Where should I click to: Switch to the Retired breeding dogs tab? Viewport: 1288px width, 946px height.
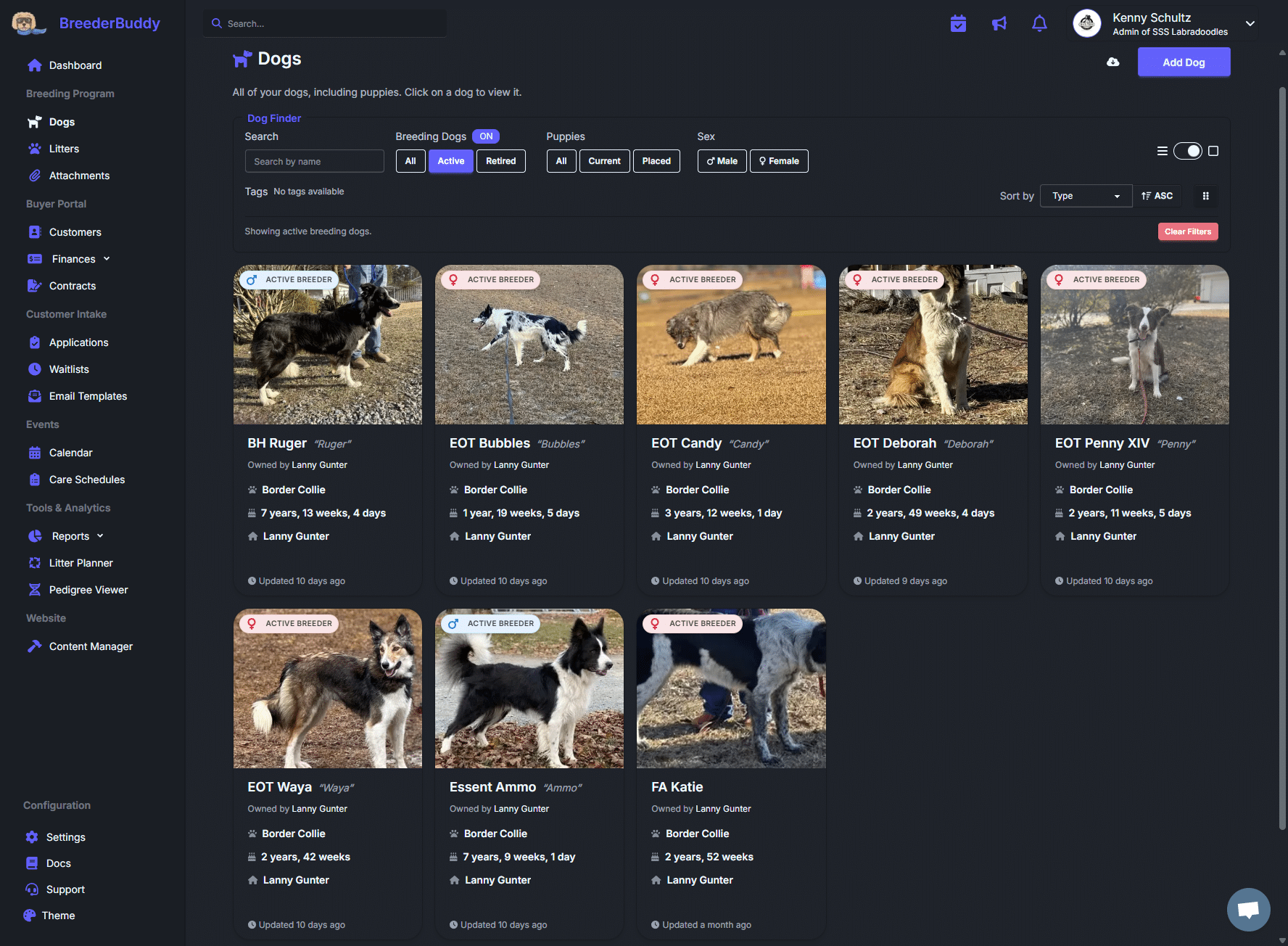(500, 160)
